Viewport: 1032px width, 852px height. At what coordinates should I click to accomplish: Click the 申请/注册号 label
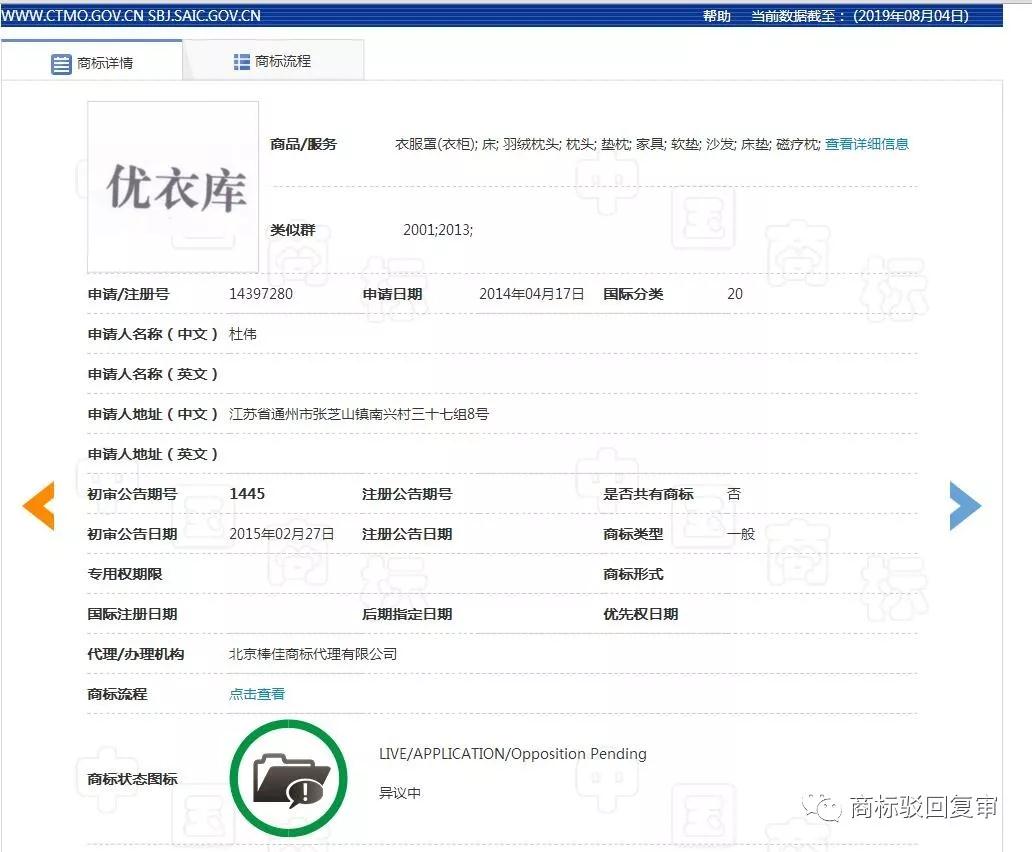[128, 294]
